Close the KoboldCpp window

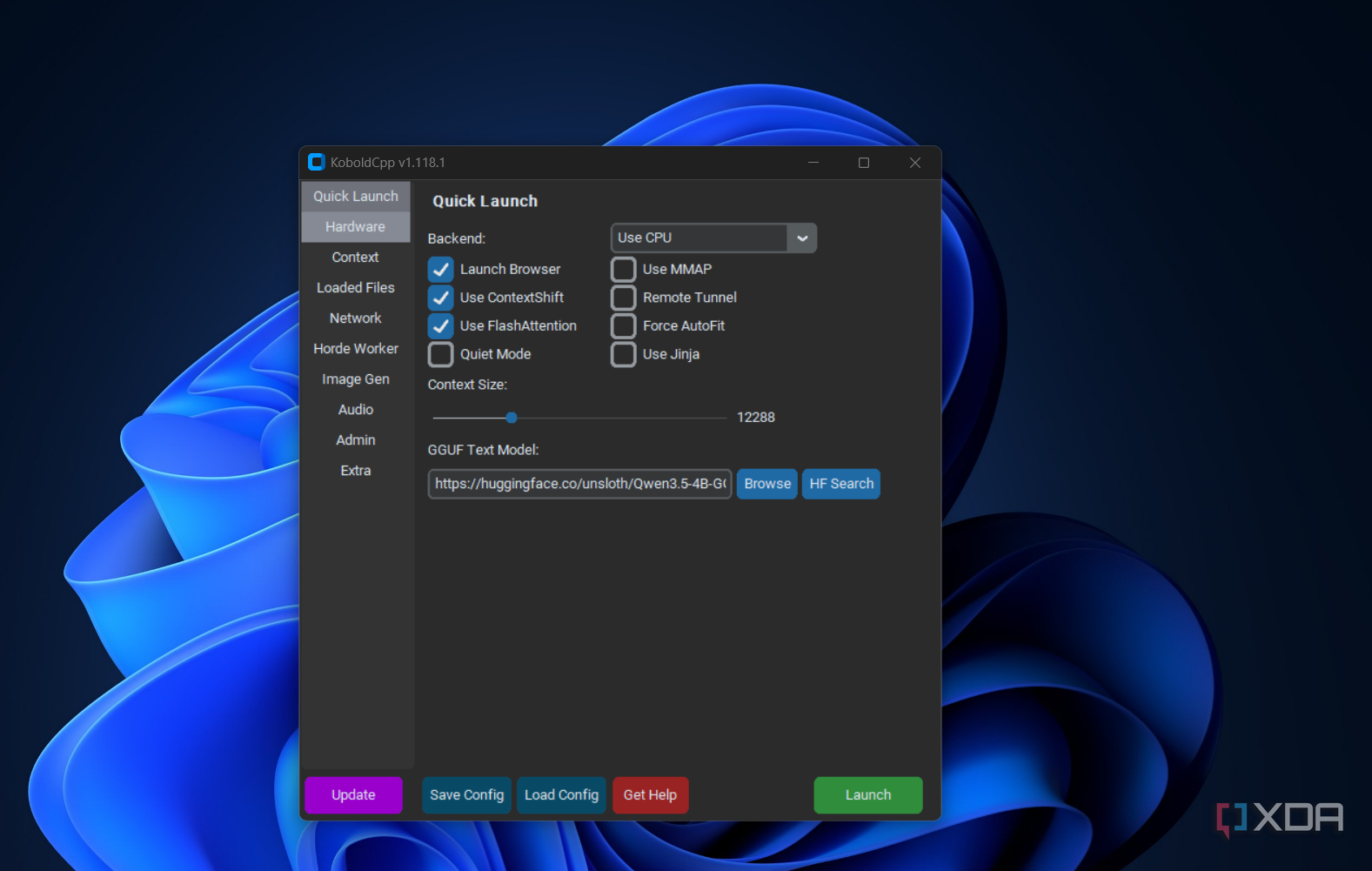915,163
